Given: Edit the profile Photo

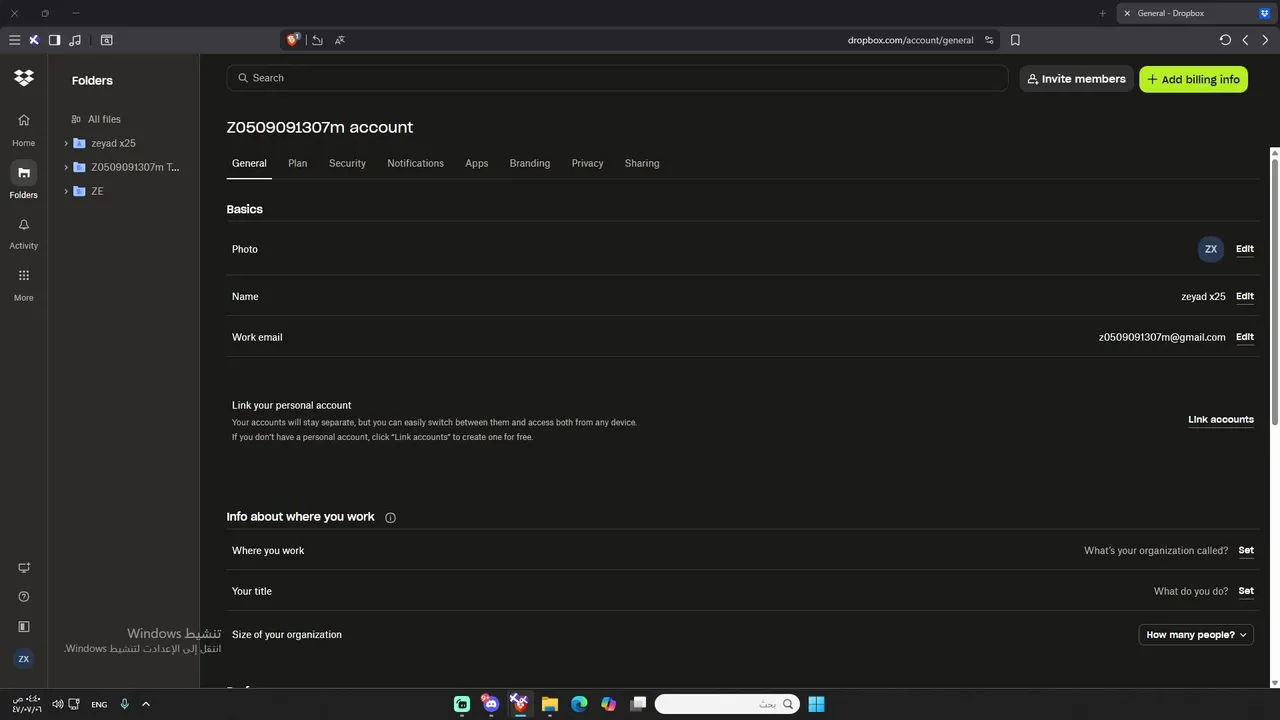Looking at the screenshot, I should [1245, 249].
